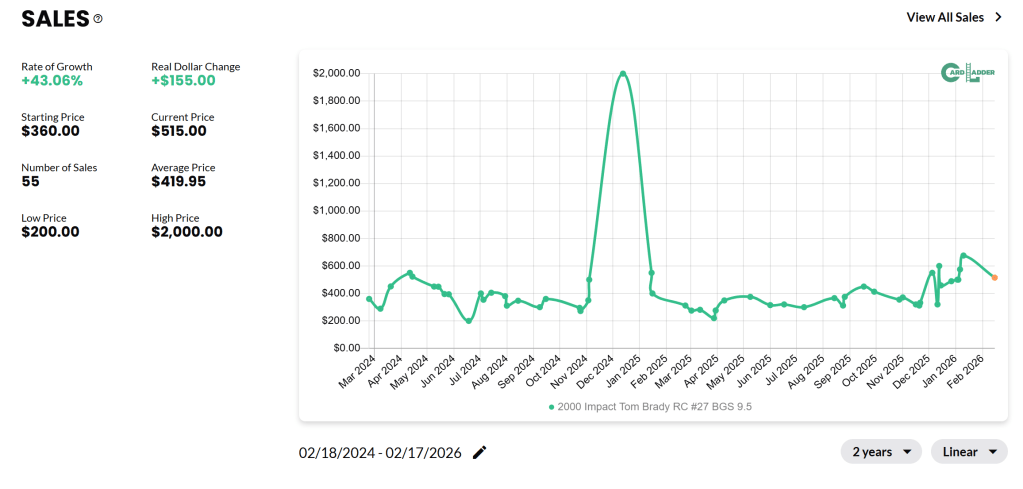This screenshot has height=489, width=1023.
Task: Click the help icon beside the SALES heading
Action: coord(97,19)
